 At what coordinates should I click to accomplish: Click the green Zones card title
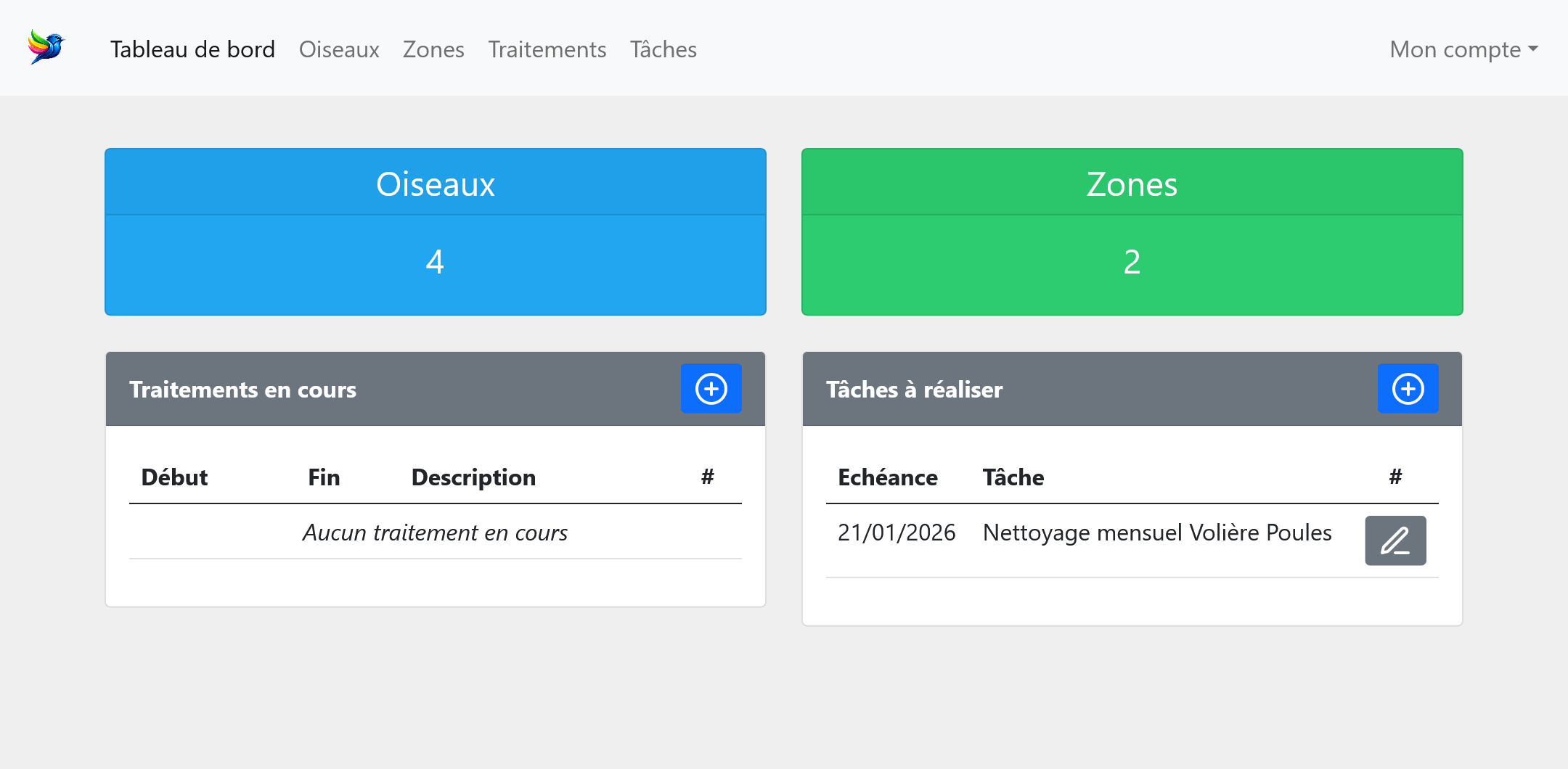[1132, 184]
